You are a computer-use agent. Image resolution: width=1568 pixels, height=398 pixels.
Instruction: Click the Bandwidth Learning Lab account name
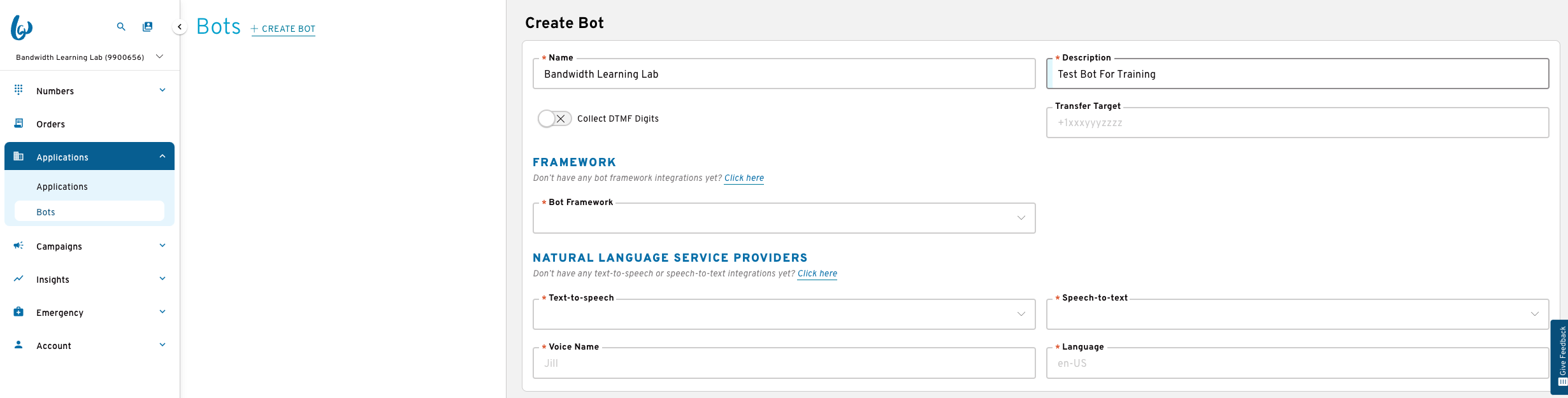(x=80, y=57)
